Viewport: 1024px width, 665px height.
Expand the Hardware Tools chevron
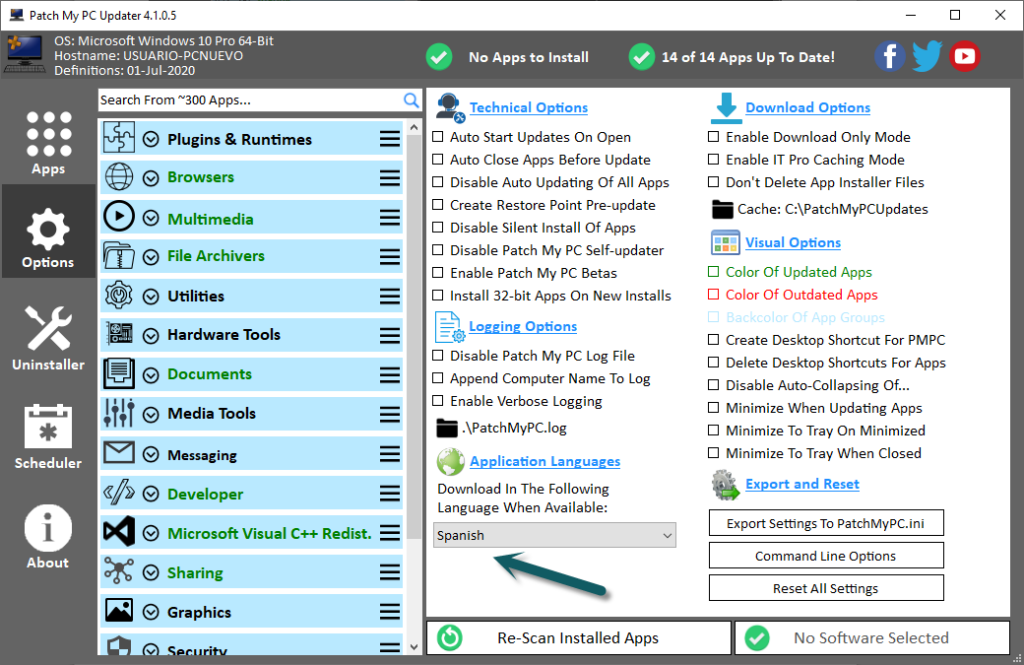[x=151, y=336]
